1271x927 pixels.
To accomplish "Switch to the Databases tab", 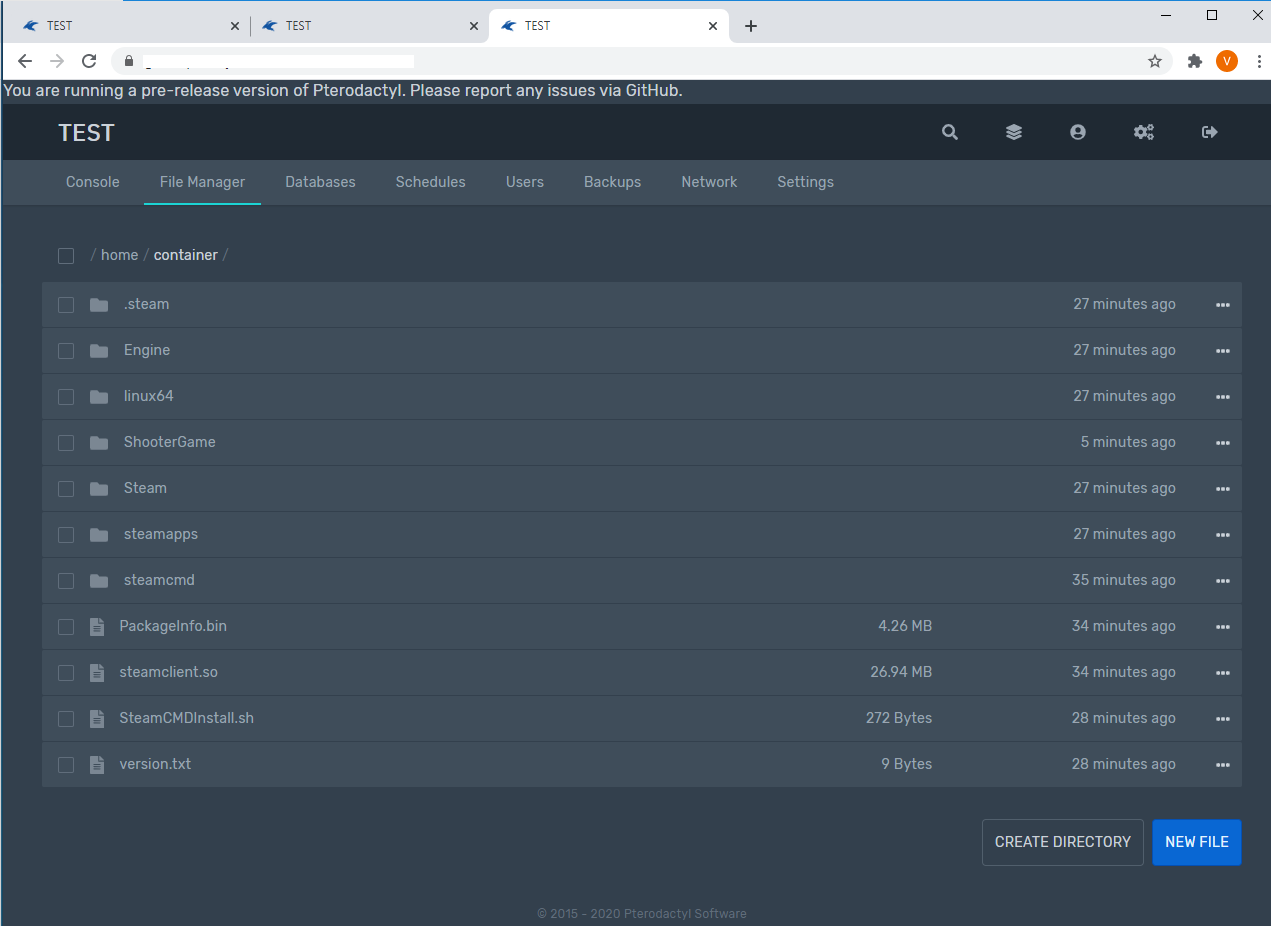I will [x=320, y=182].
